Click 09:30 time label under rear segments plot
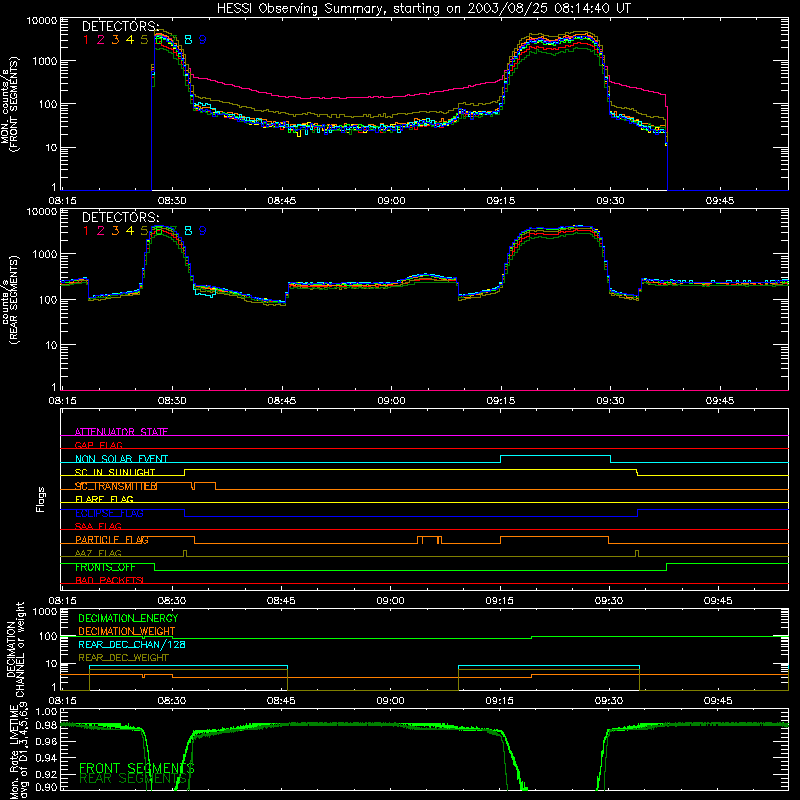The height and width of the screenshot is (800, 800). (x=610, y=401)
